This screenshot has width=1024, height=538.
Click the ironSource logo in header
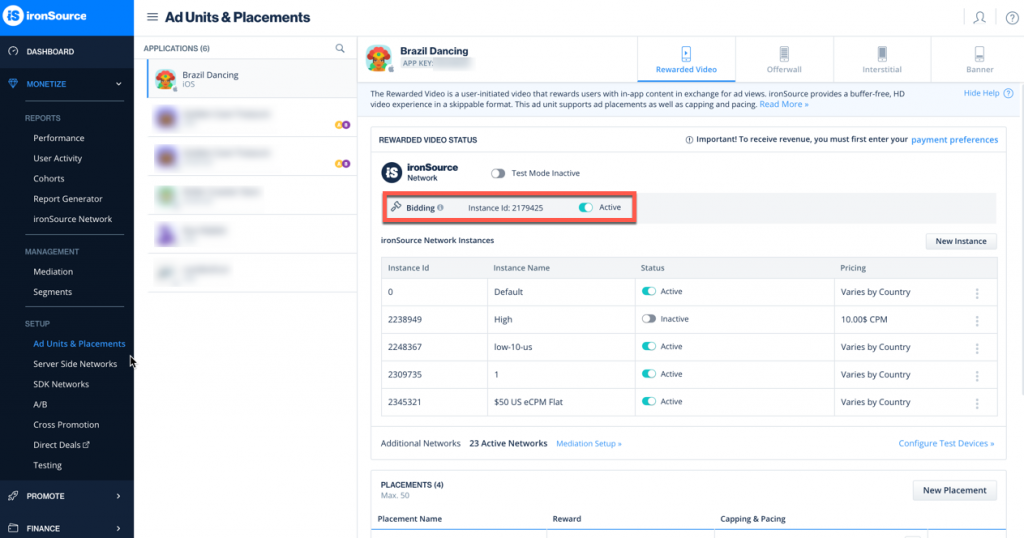coord(44,16)
